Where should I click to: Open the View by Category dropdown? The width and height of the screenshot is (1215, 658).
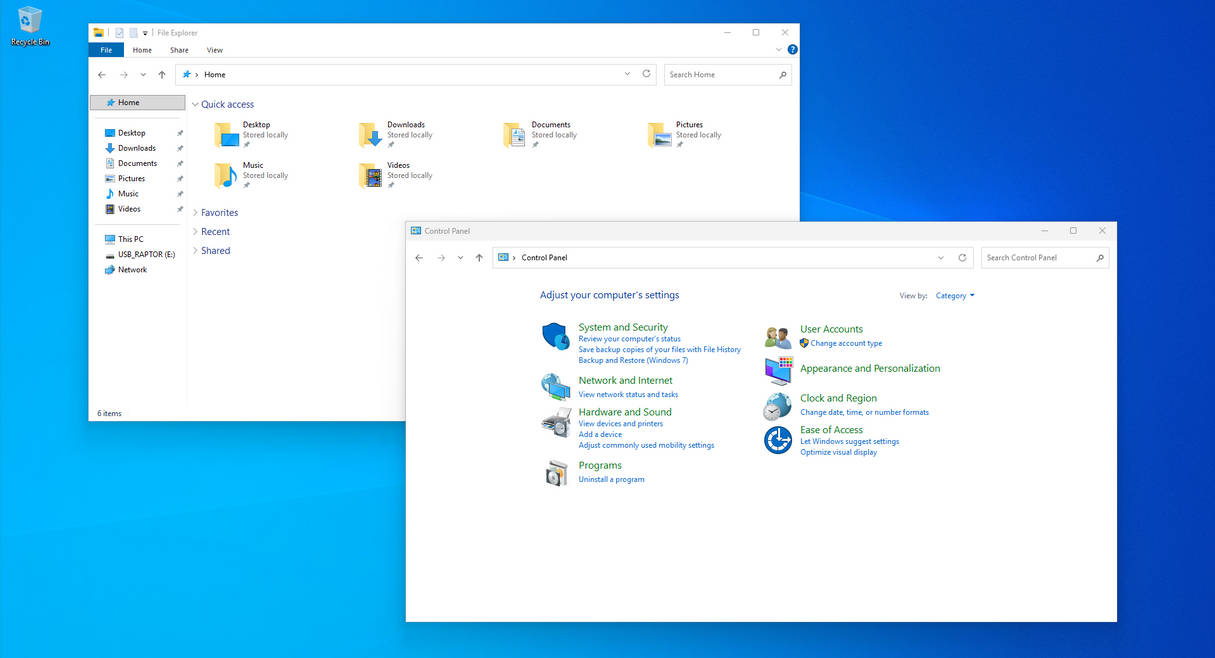(x=955, y=296)
